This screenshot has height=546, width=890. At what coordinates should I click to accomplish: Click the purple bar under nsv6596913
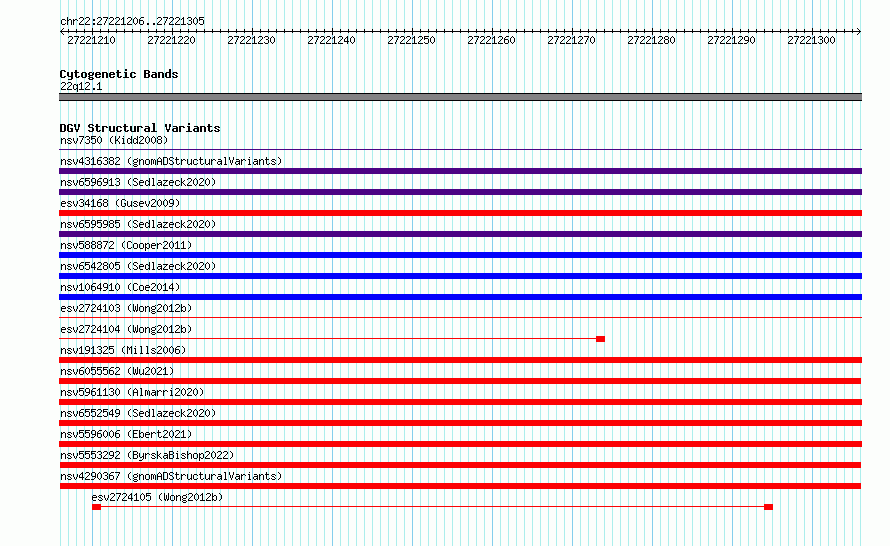[460, 192]
